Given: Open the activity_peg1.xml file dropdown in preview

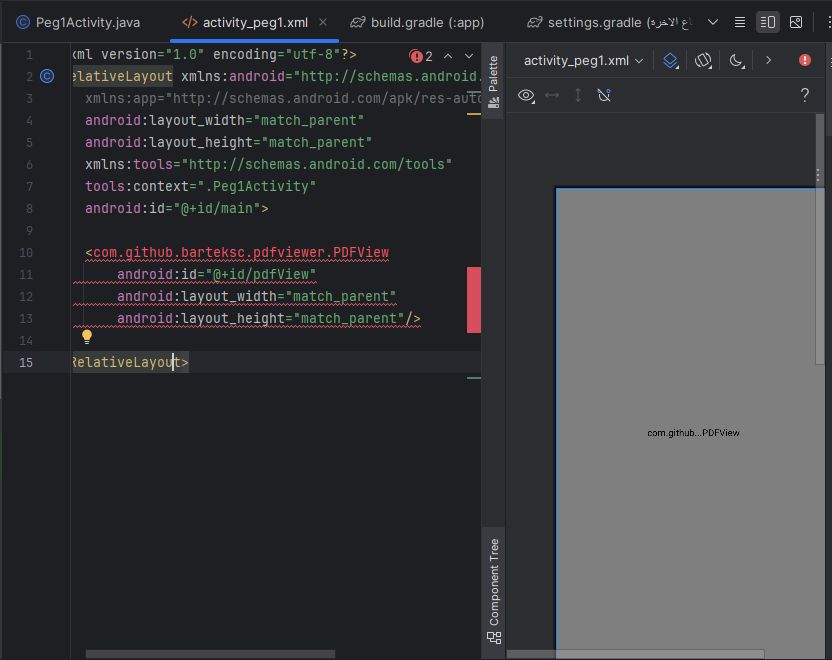Looking at the screenshot, I should coord(584,60).
